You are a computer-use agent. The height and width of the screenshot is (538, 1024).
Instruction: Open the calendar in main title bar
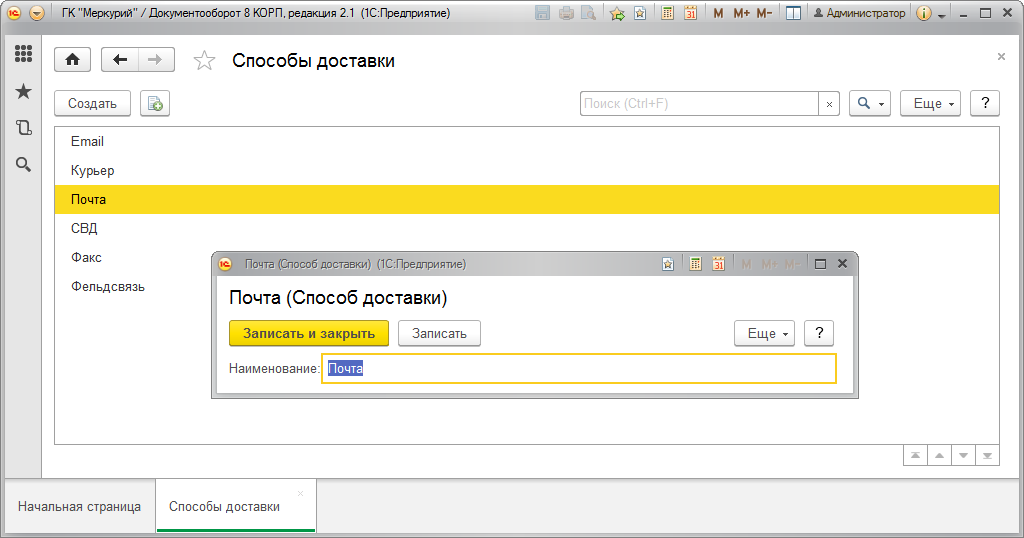690,13
